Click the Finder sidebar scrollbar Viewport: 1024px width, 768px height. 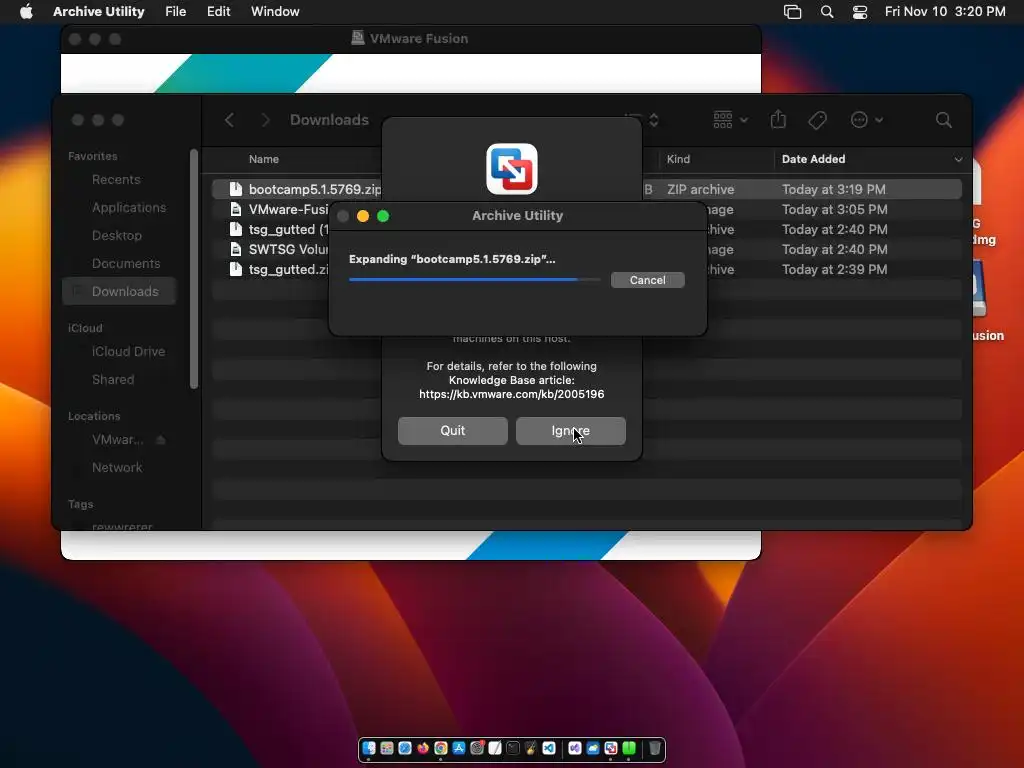pyautogui.click(x=194, y=269)
